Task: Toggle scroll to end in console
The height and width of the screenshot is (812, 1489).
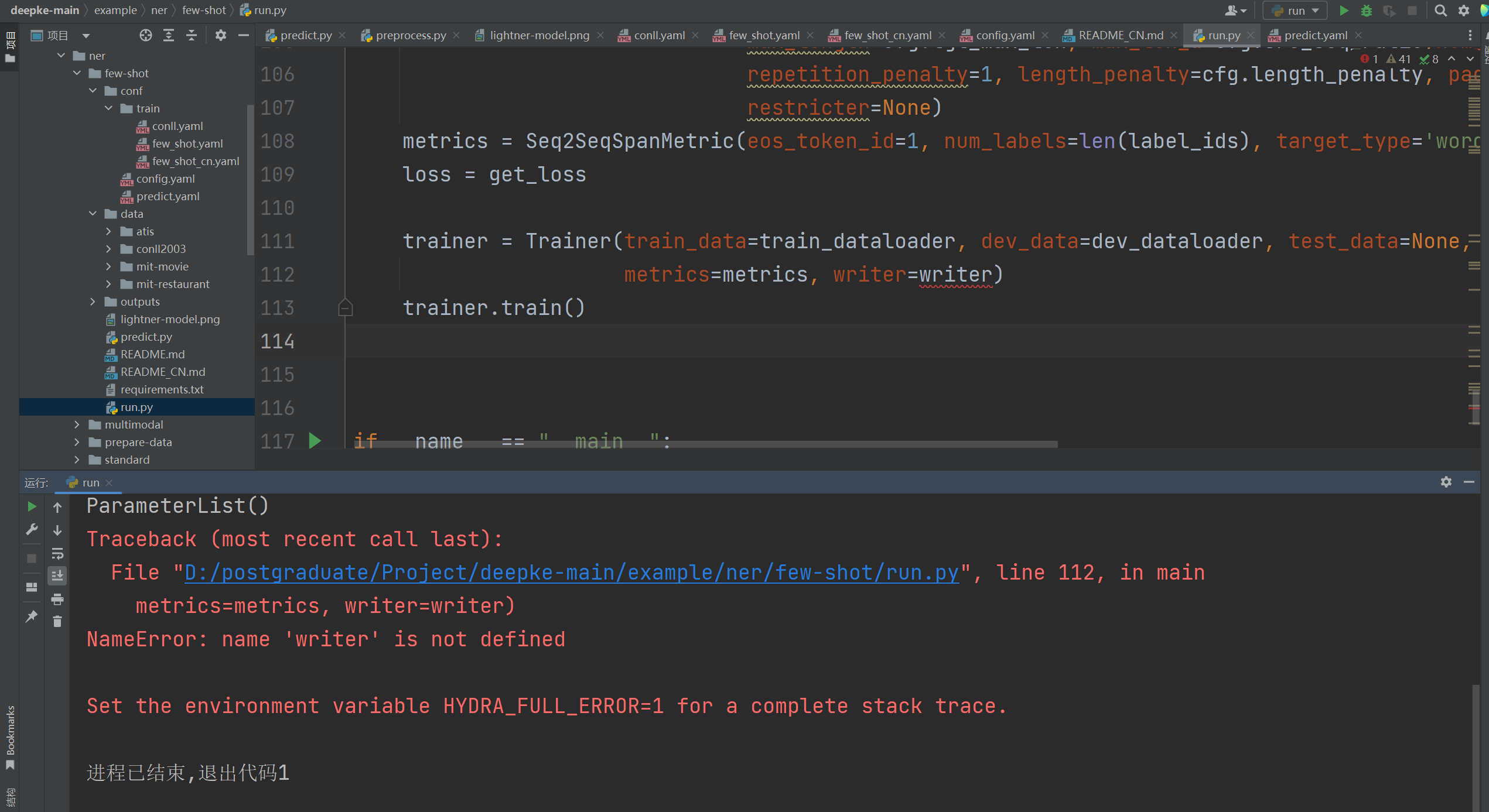Action: [57, 576]
